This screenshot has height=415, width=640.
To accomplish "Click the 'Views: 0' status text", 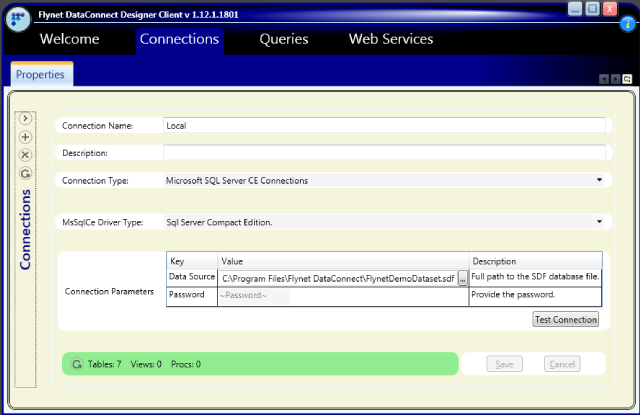I will point(146,364).
